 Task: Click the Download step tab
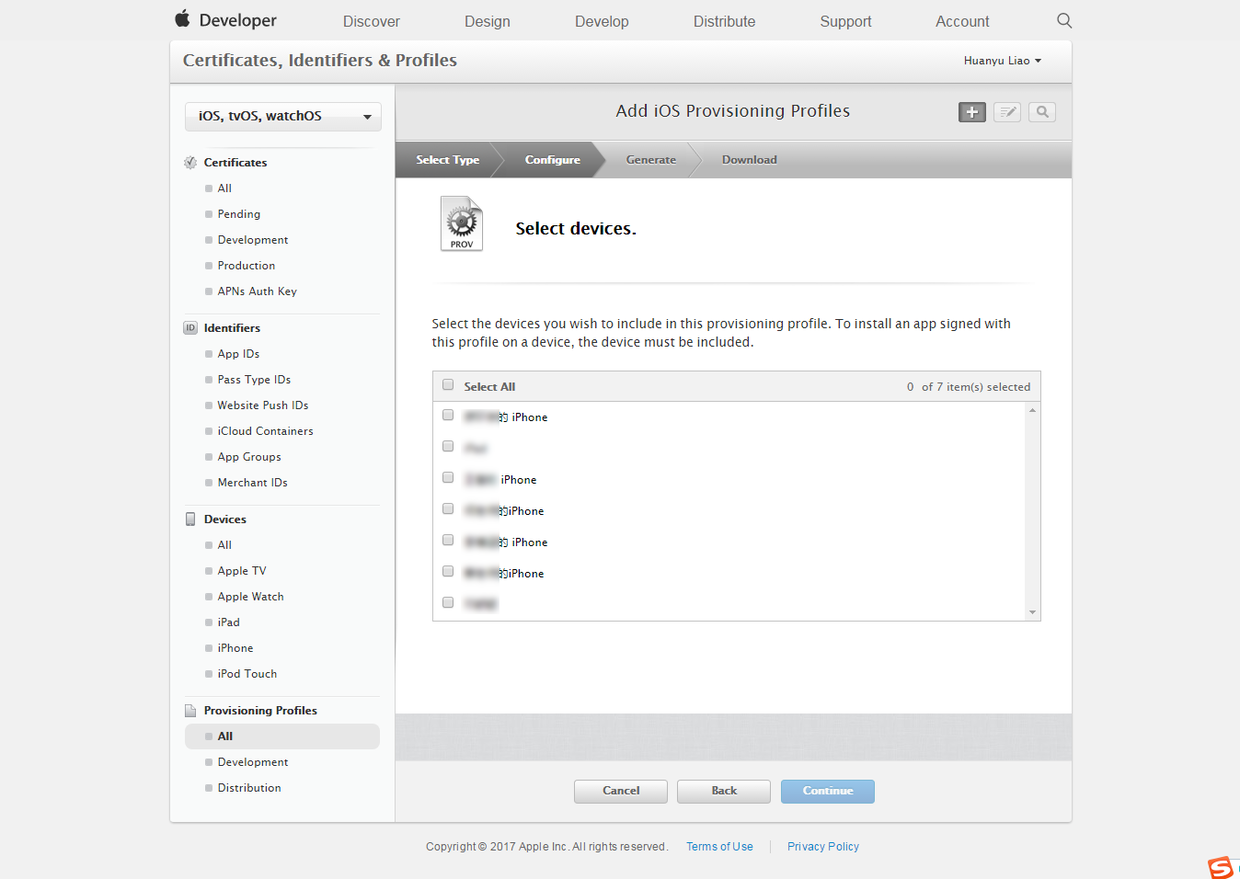[x=749, y=160]
